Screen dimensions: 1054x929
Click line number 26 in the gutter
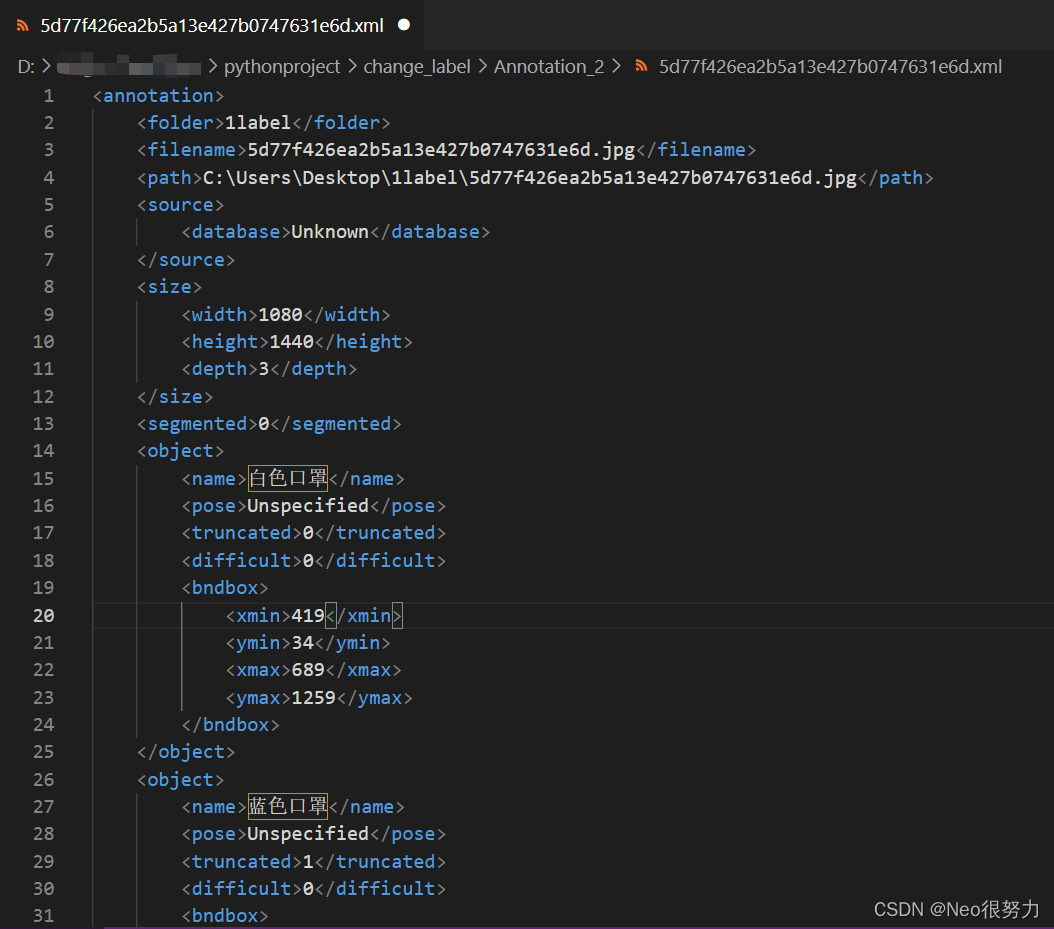tap(44, 780)
